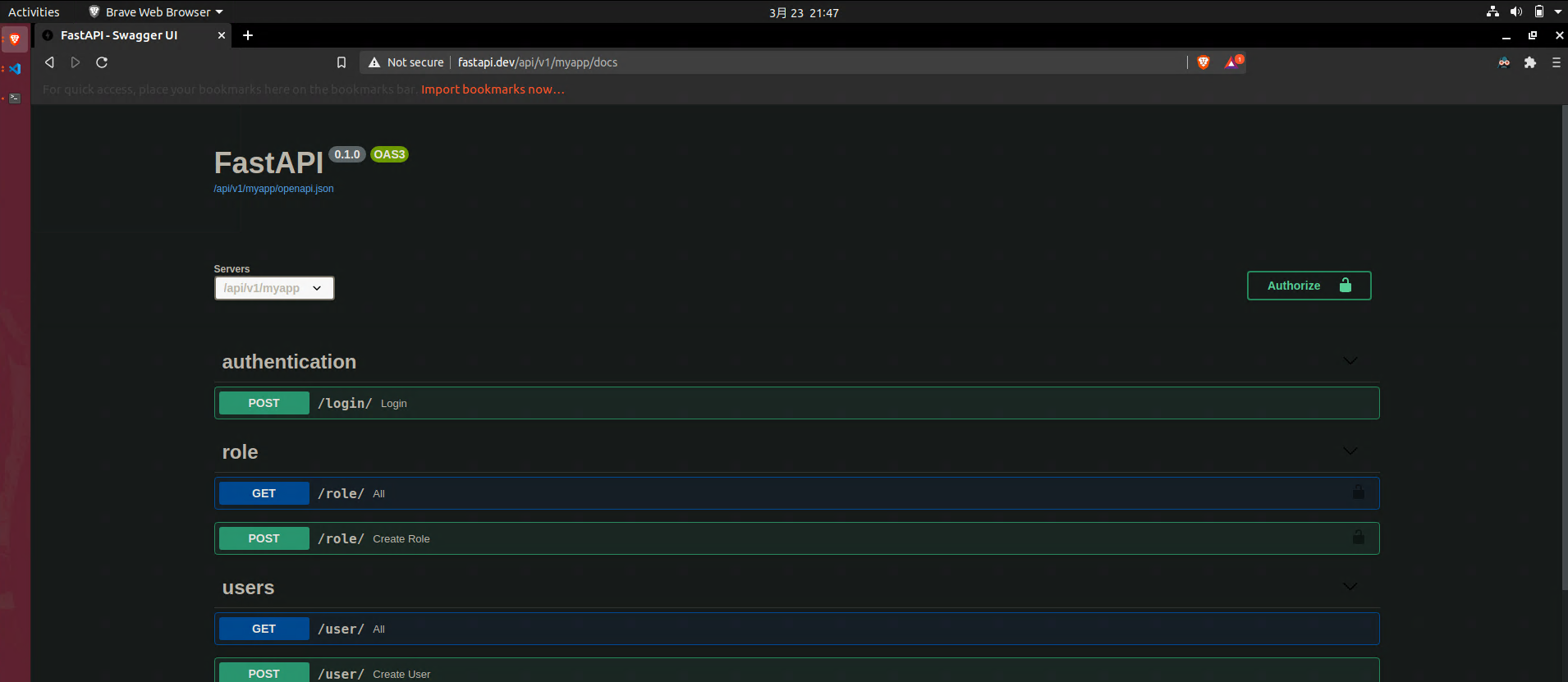The width and height of the screenshot is (1568, 682).
Task: Click the 0.1.0 version badge
Action: (347, 154)
